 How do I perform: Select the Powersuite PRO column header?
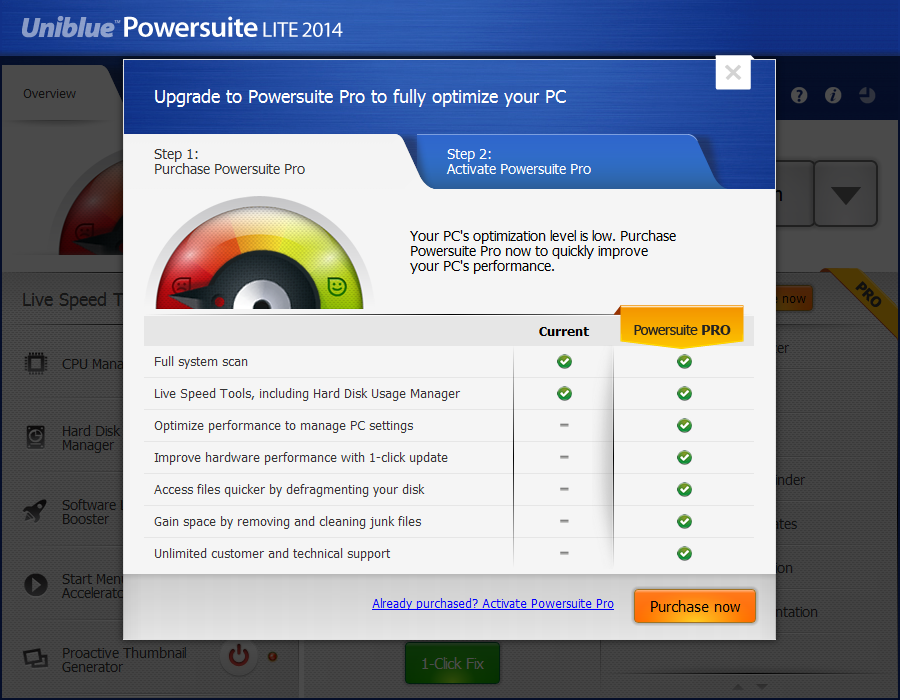(681, 327)
